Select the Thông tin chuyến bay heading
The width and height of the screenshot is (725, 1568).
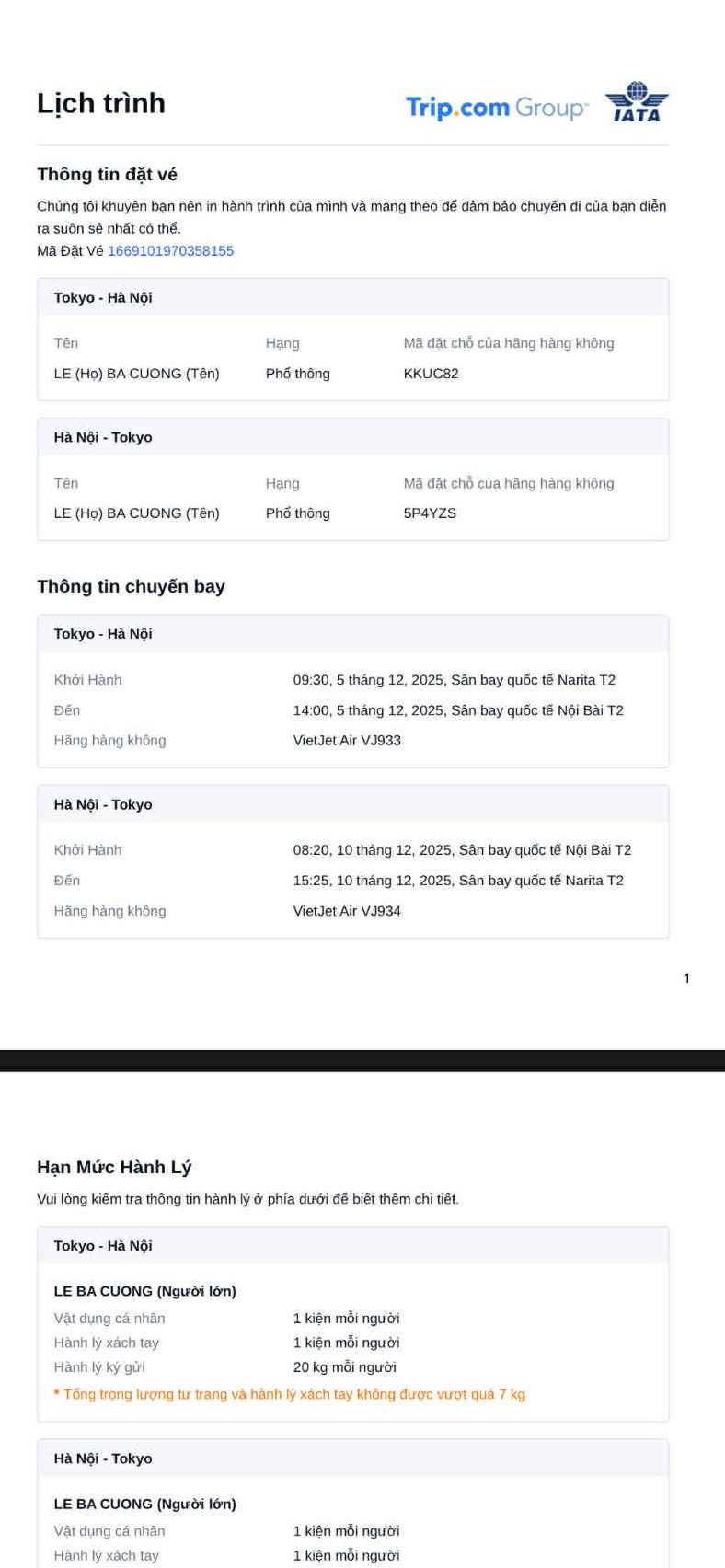131,587
